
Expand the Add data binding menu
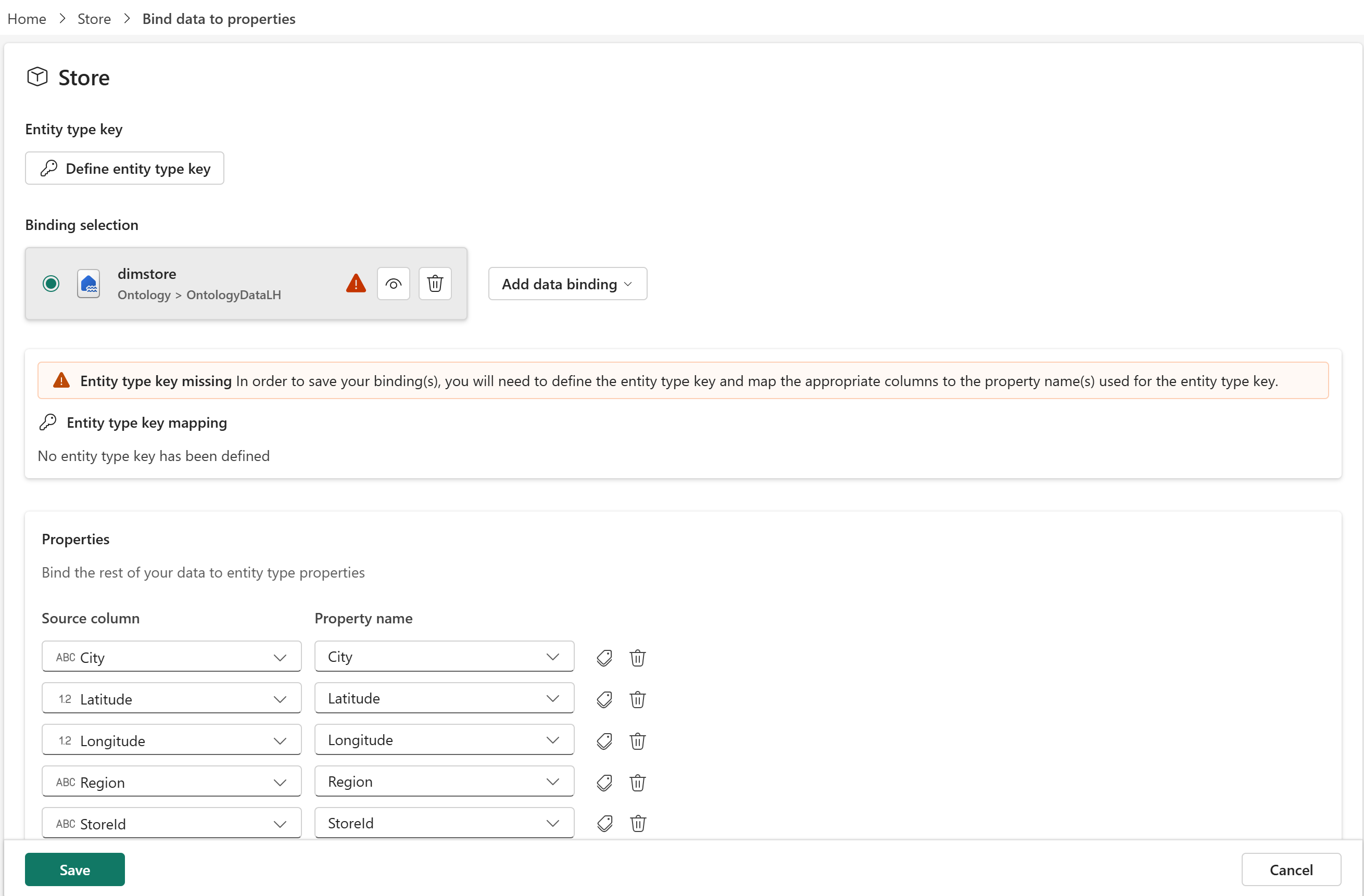[567, 284]
